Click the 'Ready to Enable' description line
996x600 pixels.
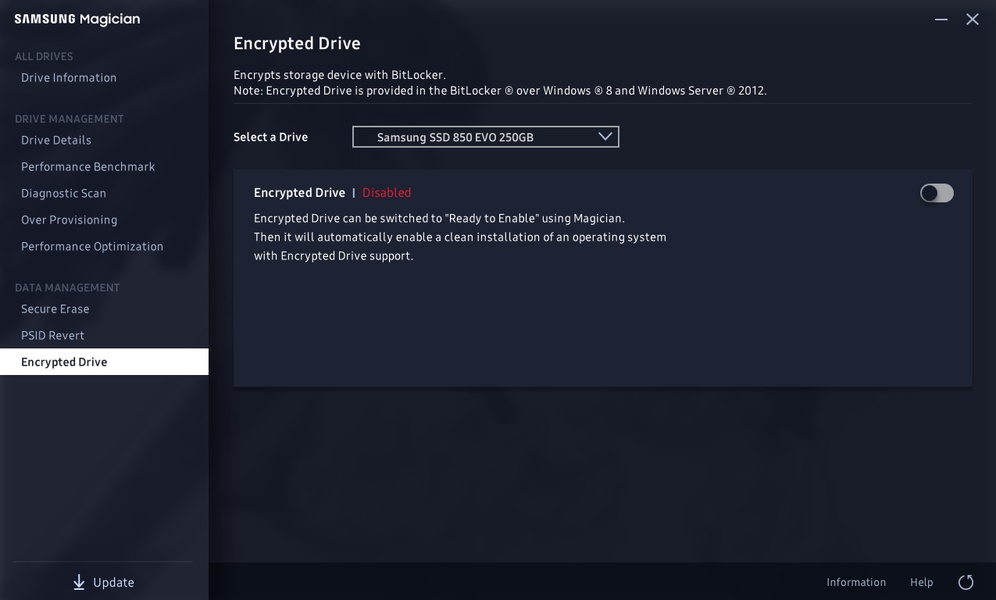[x=440, y=218]
